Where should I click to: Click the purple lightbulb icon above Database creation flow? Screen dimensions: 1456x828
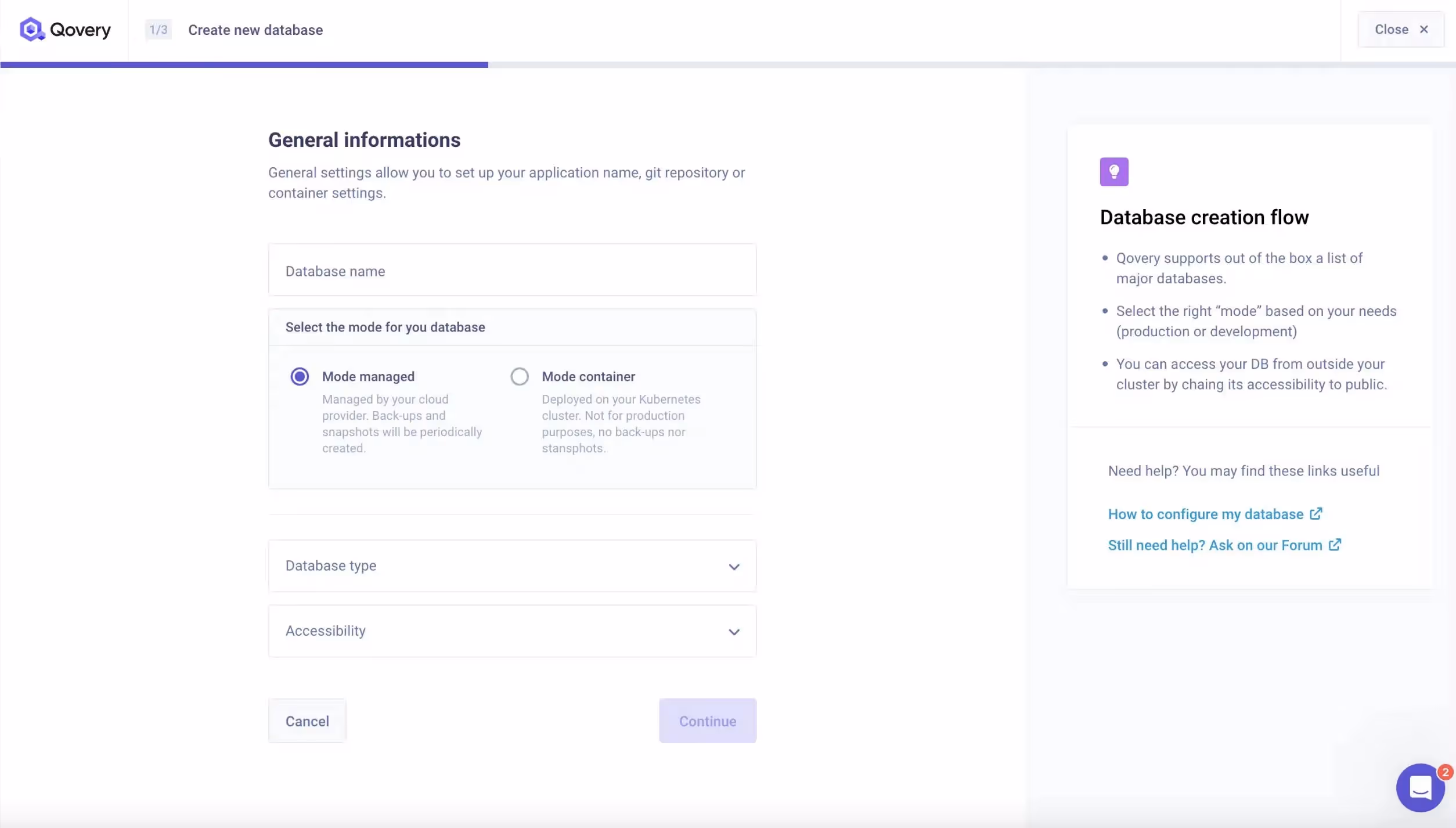(1114, 171)
